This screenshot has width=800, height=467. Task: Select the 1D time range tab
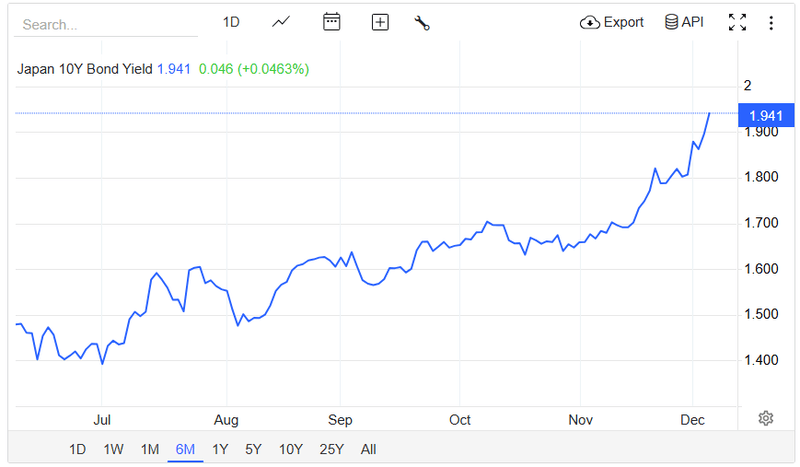tap(77, 449)
